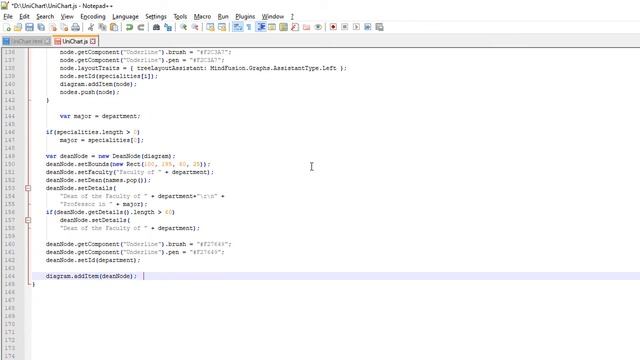Viewport: 640px width, 360px height.
Task: Toggle the Indent Guide toolbar icon
Action: click(260, 27)
